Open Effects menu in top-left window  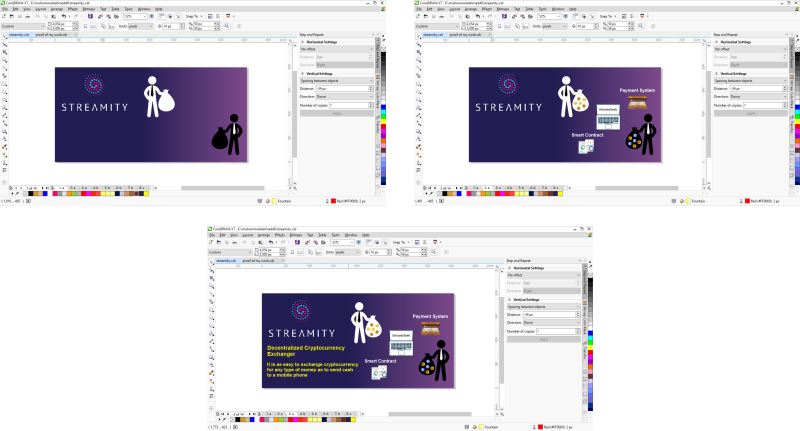(73, 9)
